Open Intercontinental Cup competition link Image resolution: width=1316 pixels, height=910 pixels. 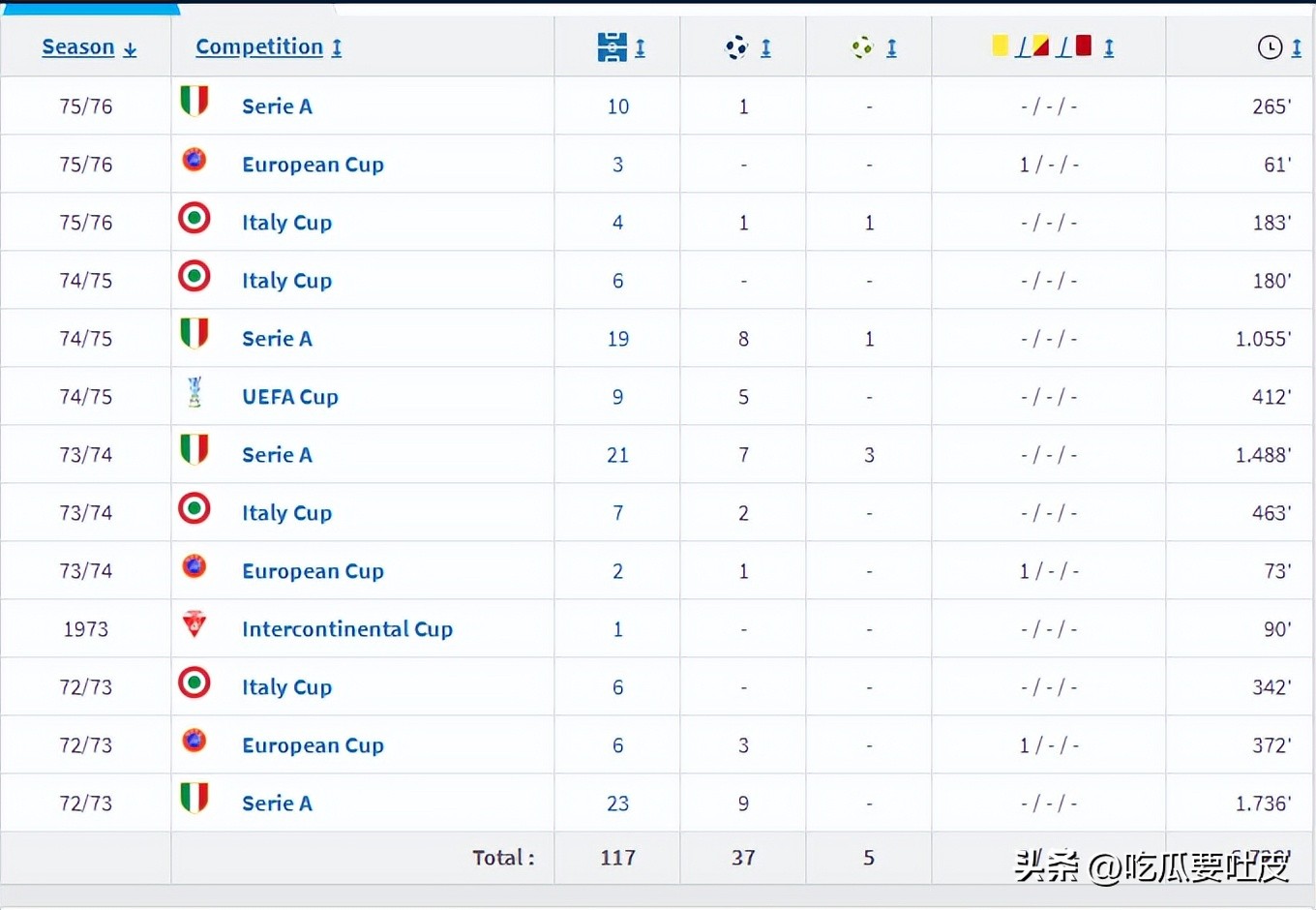[347, 629]
